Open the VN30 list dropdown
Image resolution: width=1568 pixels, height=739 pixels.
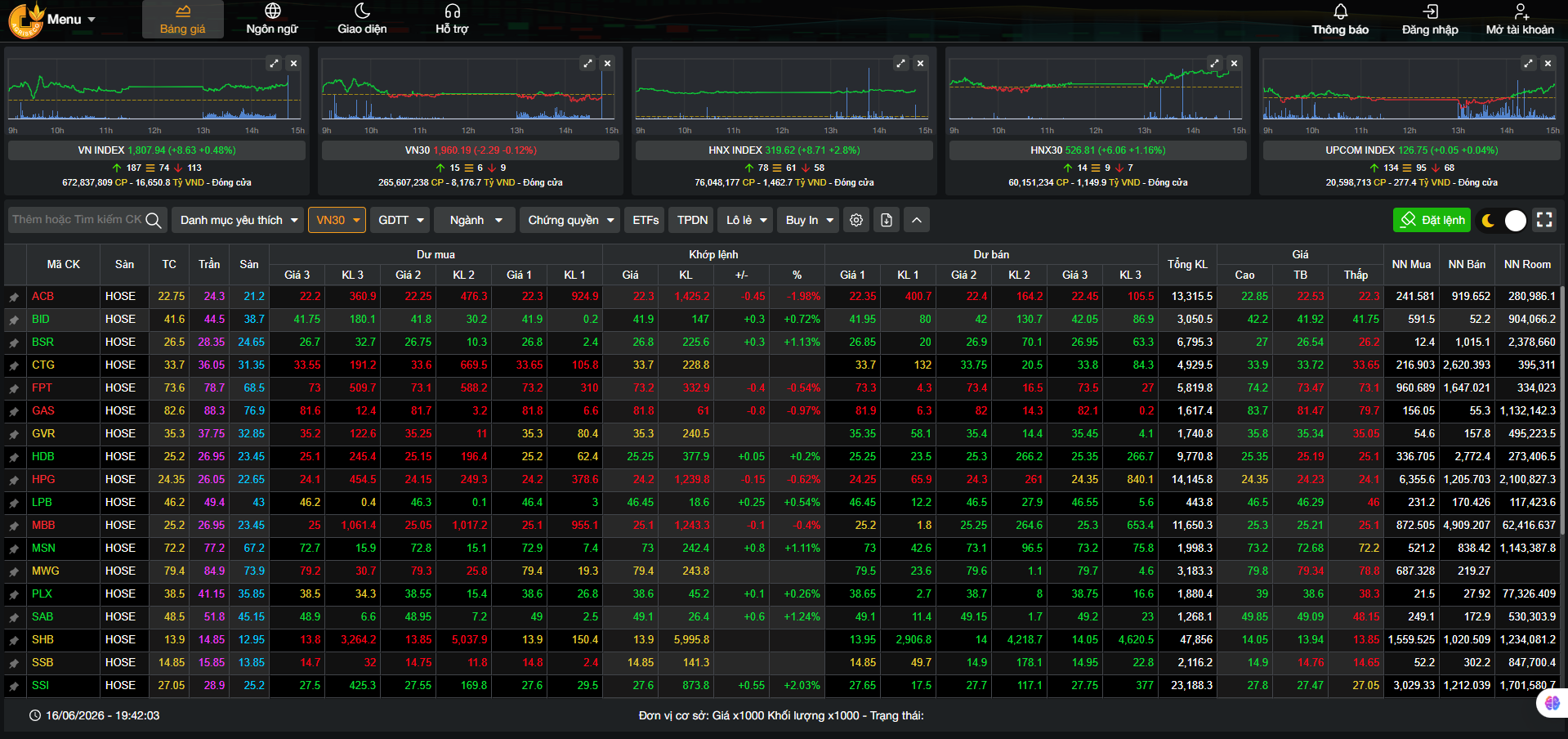click(337, 220)
